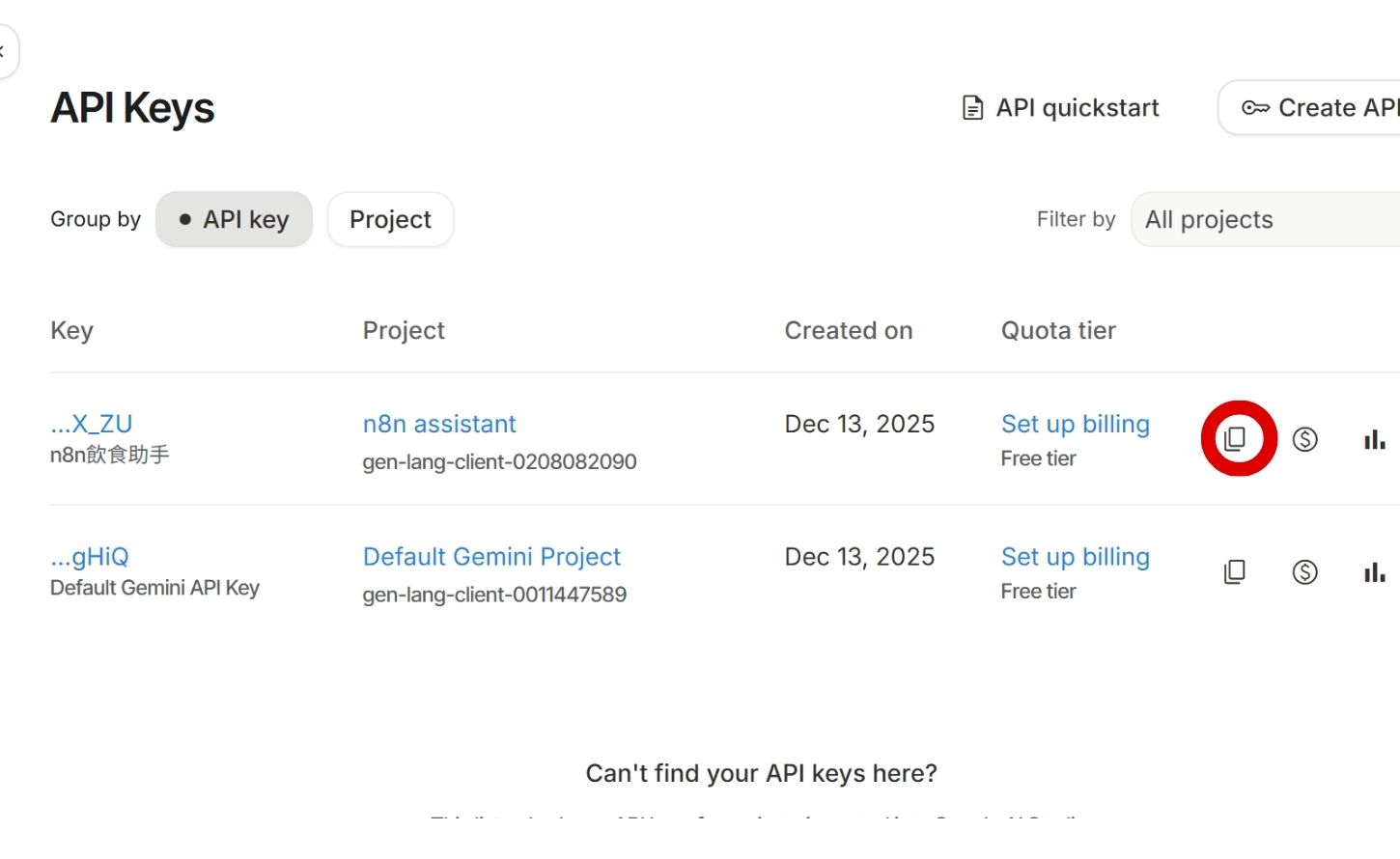The image size is (1400, 859).
Task: Click the Created on column header
Action: [x=848, y=331]
